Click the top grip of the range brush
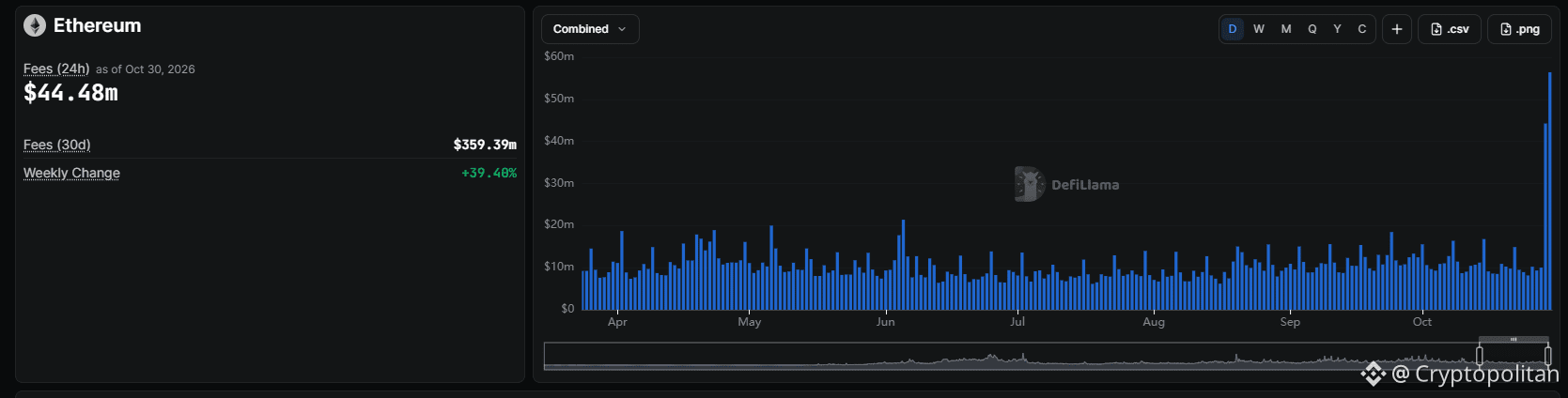1568x398 pixels. pyautogui.click(x=1514, y=339)
